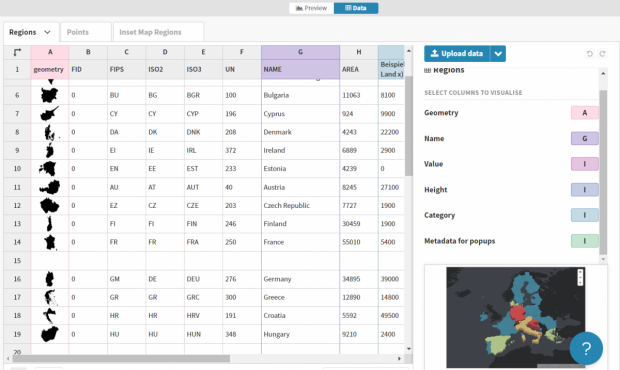The image size is (620, 370).
Task: Click the Croatia name cell
Action: (301, 315)
